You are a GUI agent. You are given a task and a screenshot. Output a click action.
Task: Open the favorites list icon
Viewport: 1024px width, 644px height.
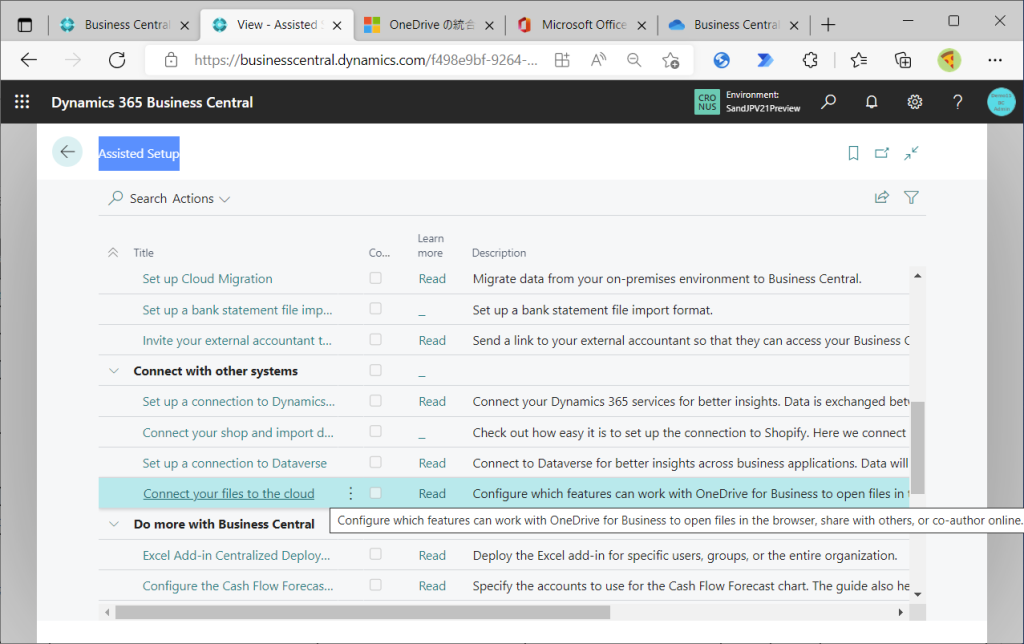click(x=859, y=60)
